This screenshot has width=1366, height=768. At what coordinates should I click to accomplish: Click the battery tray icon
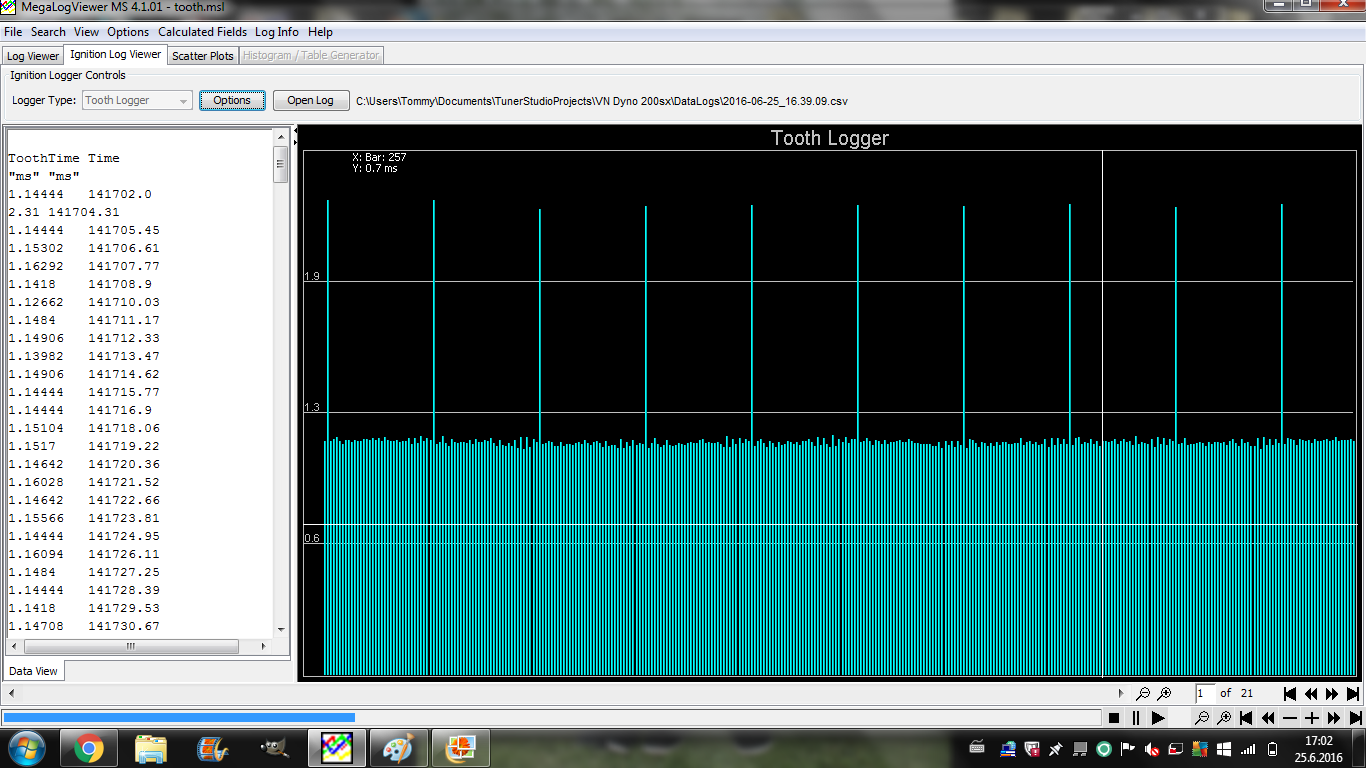pos(1272,748)
